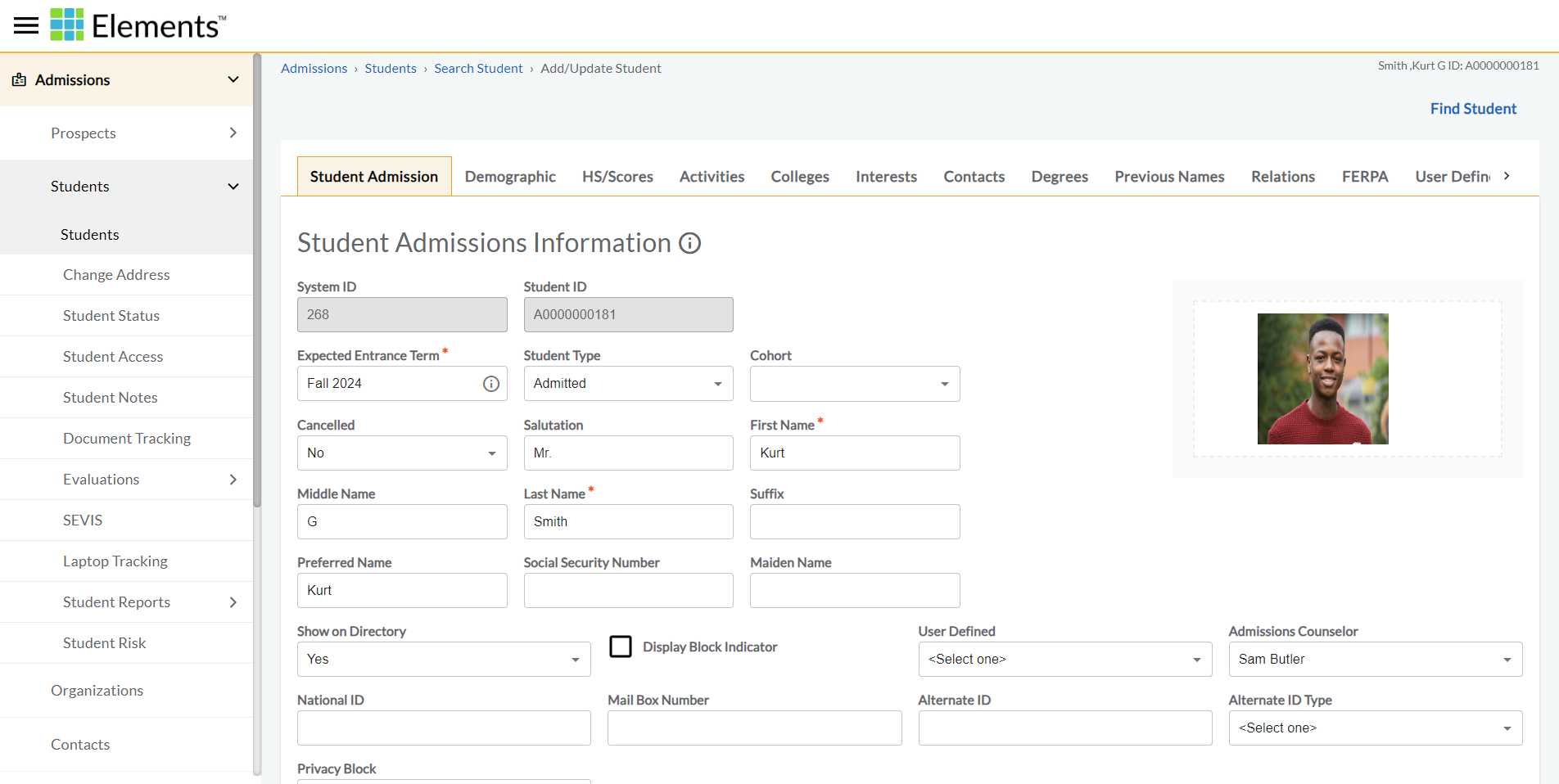
Task: Switch to the FERPA tab
Action: coord(1365,177)
